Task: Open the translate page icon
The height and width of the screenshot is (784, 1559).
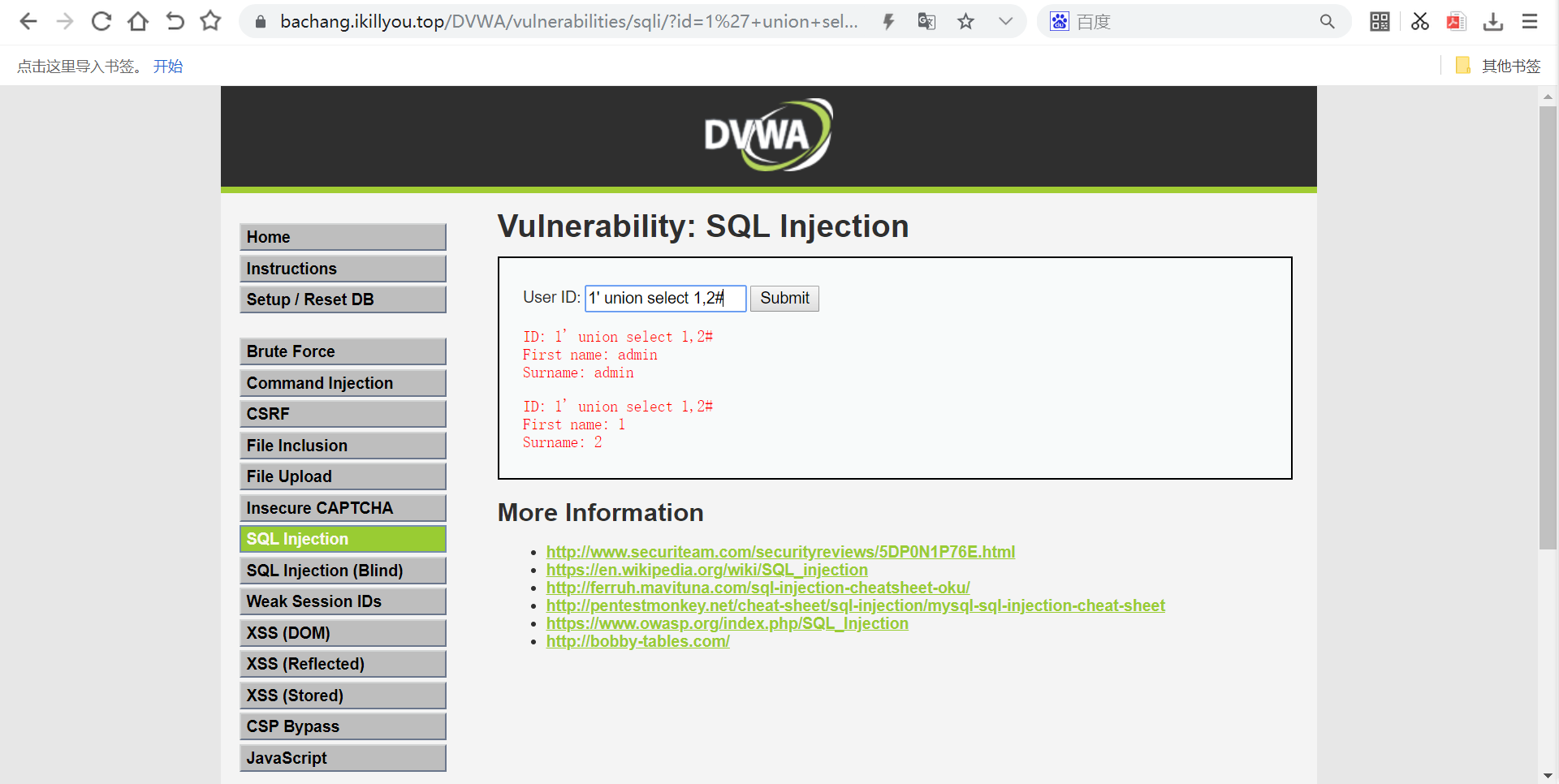Action: pyautogui.click(x=926, y=22)
